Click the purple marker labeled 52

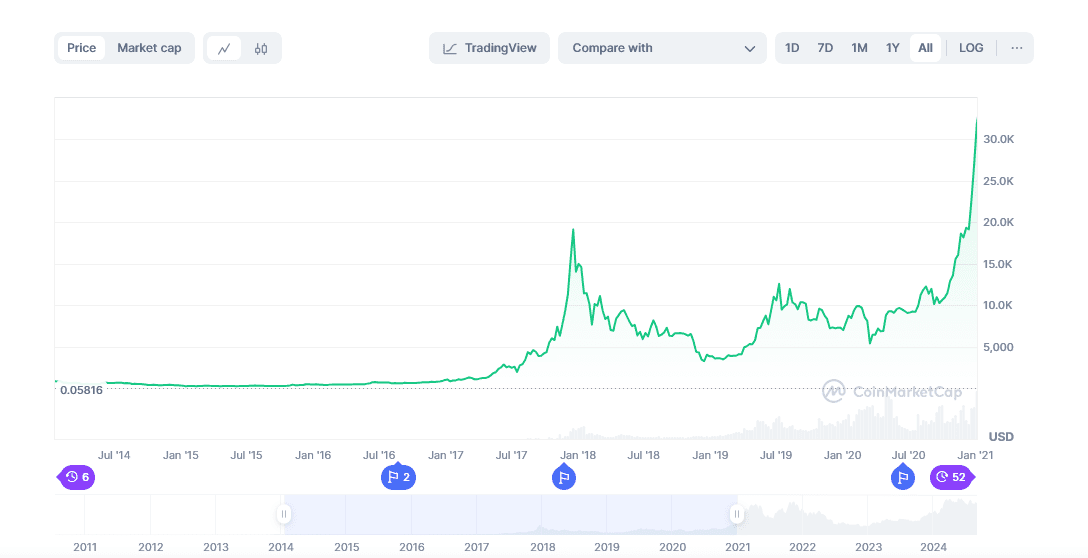(951, 477)
